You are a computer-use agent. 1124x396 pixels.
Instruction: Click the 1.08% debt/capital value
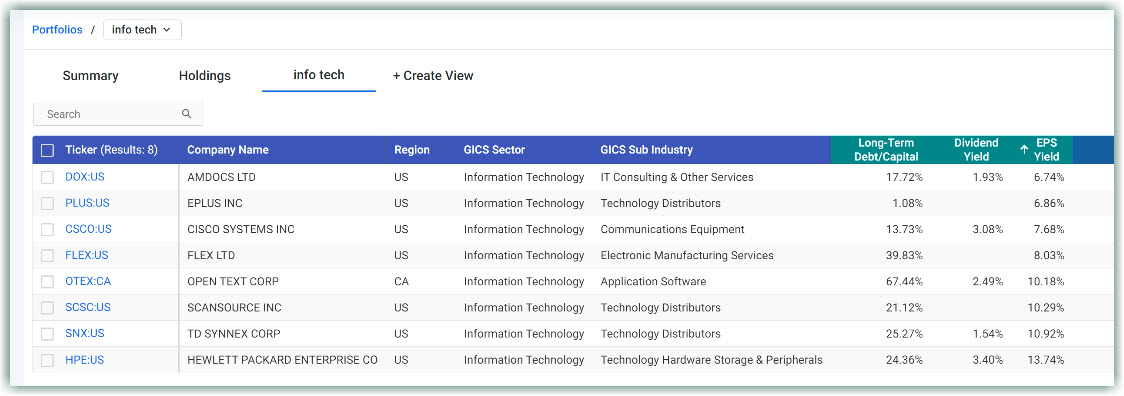(x=907, y=203)
